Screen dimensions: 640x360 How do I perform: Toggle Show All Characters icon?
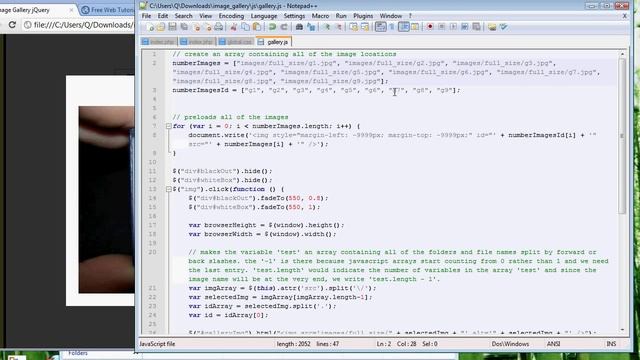392,27
